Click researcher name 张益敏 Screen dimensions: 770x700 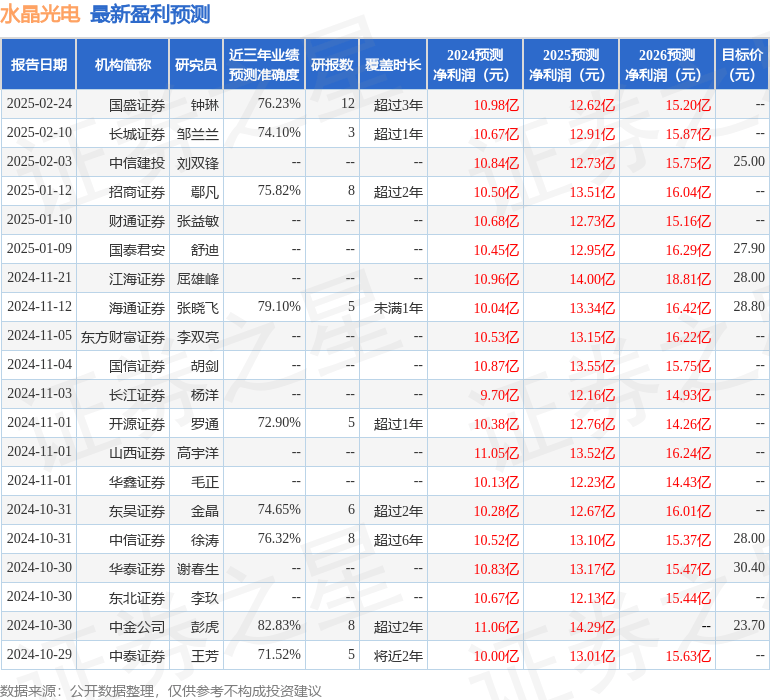(x=198, y=221)
